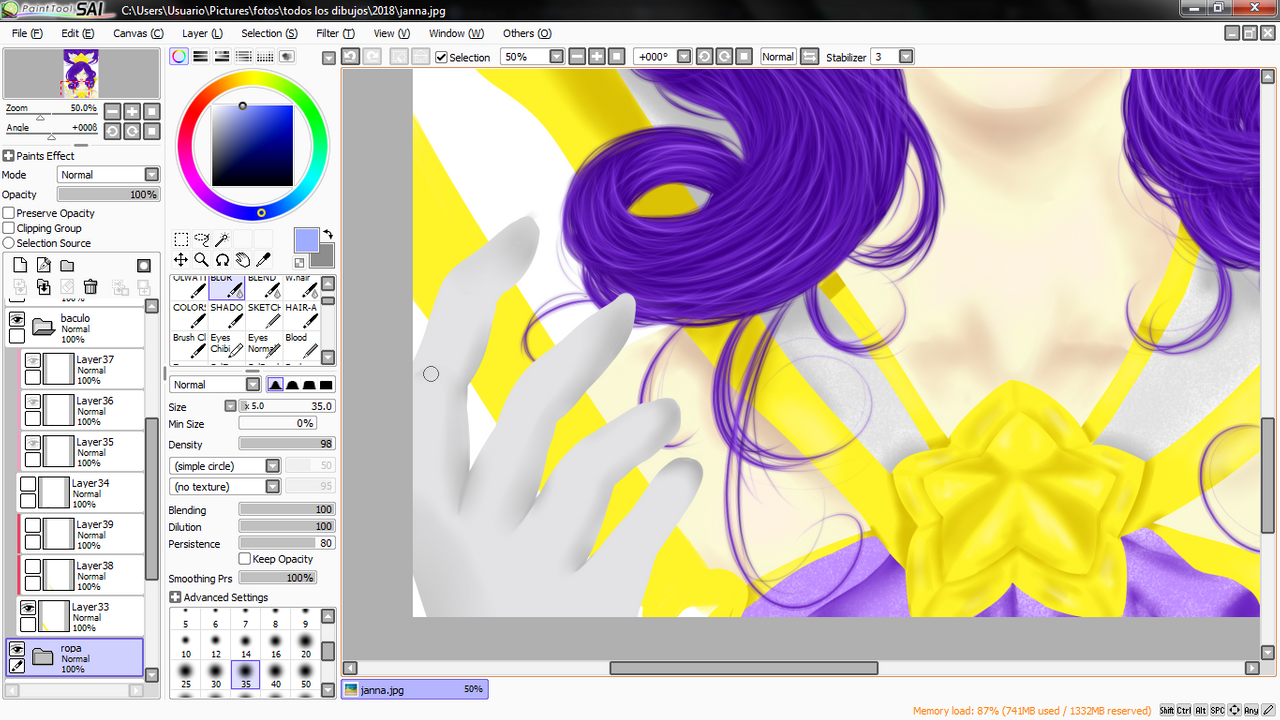Select the Eyedropper color picker tool
Screen dimensions: 1280x720
(263, 260)
